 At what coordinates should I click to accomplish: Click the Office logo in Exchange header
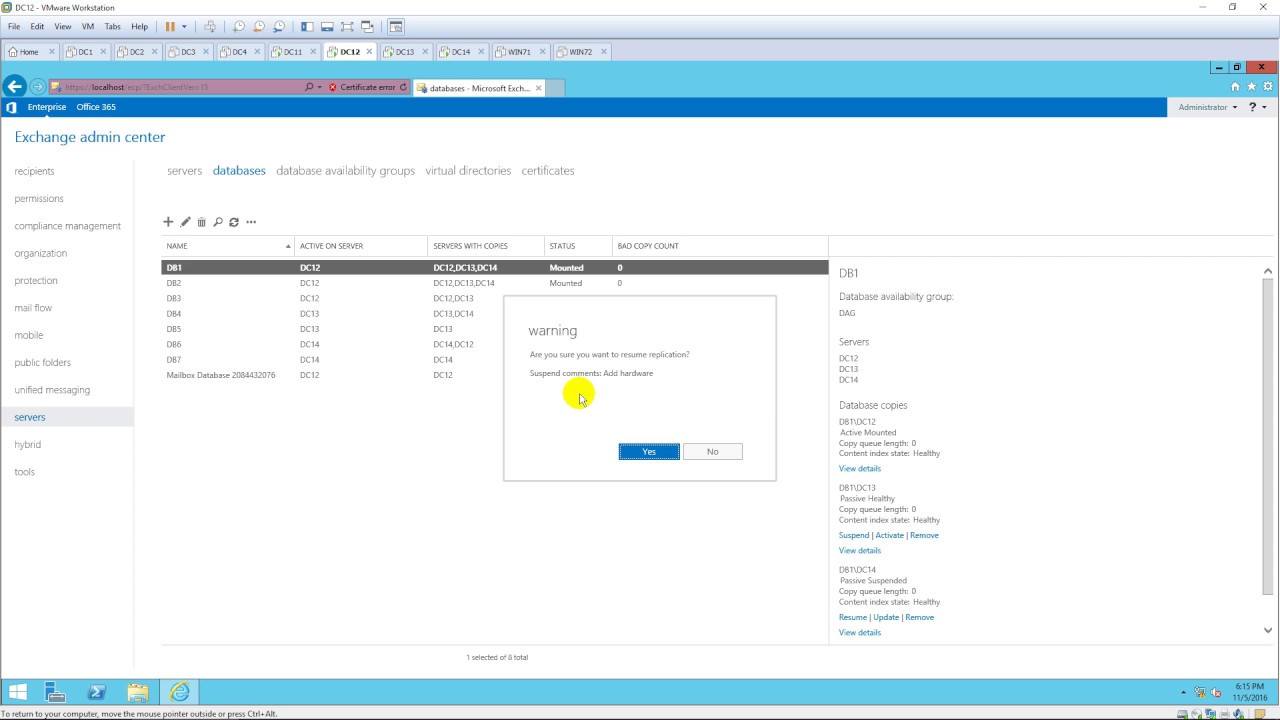coord(12,107)
